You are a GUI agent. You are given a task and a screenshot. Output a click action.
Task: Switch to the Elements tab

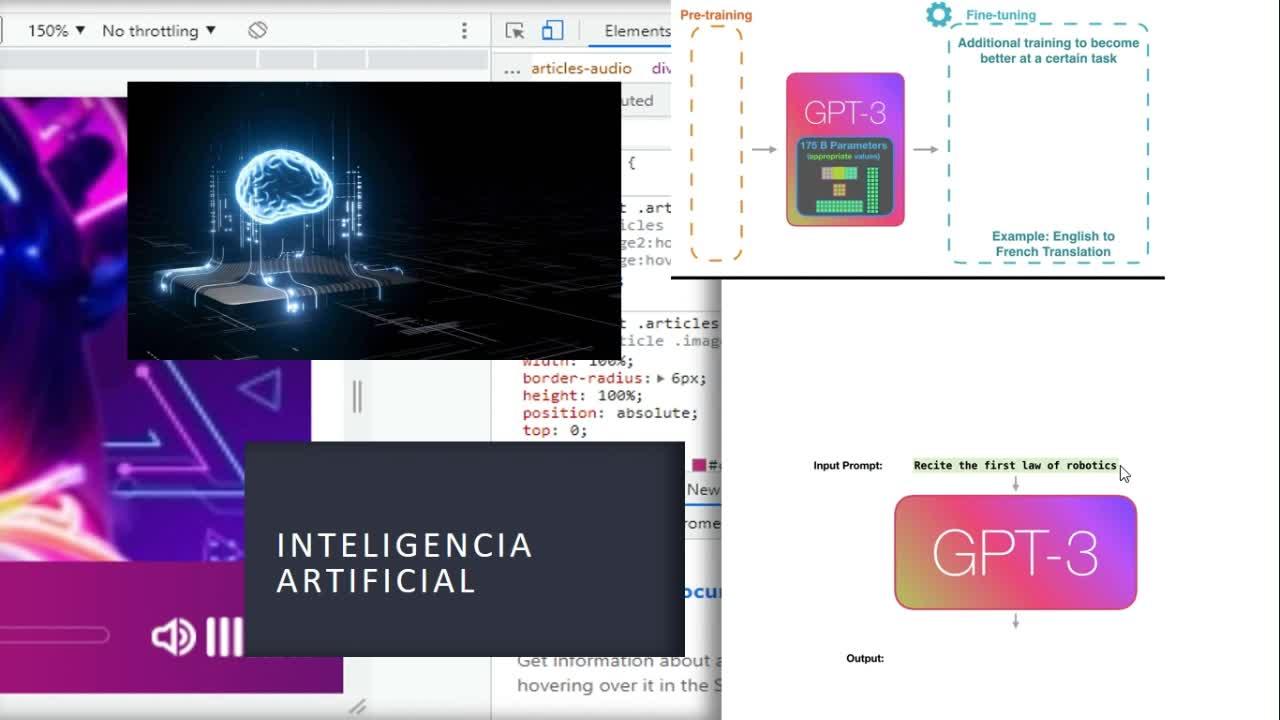click(x=637, y=31)
